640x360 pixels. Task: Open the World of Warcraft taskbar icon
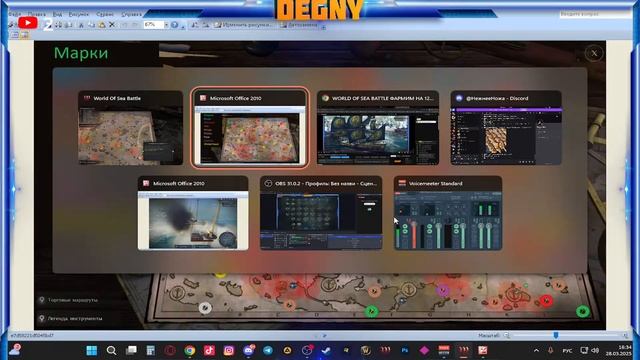[x=365, y=350]
